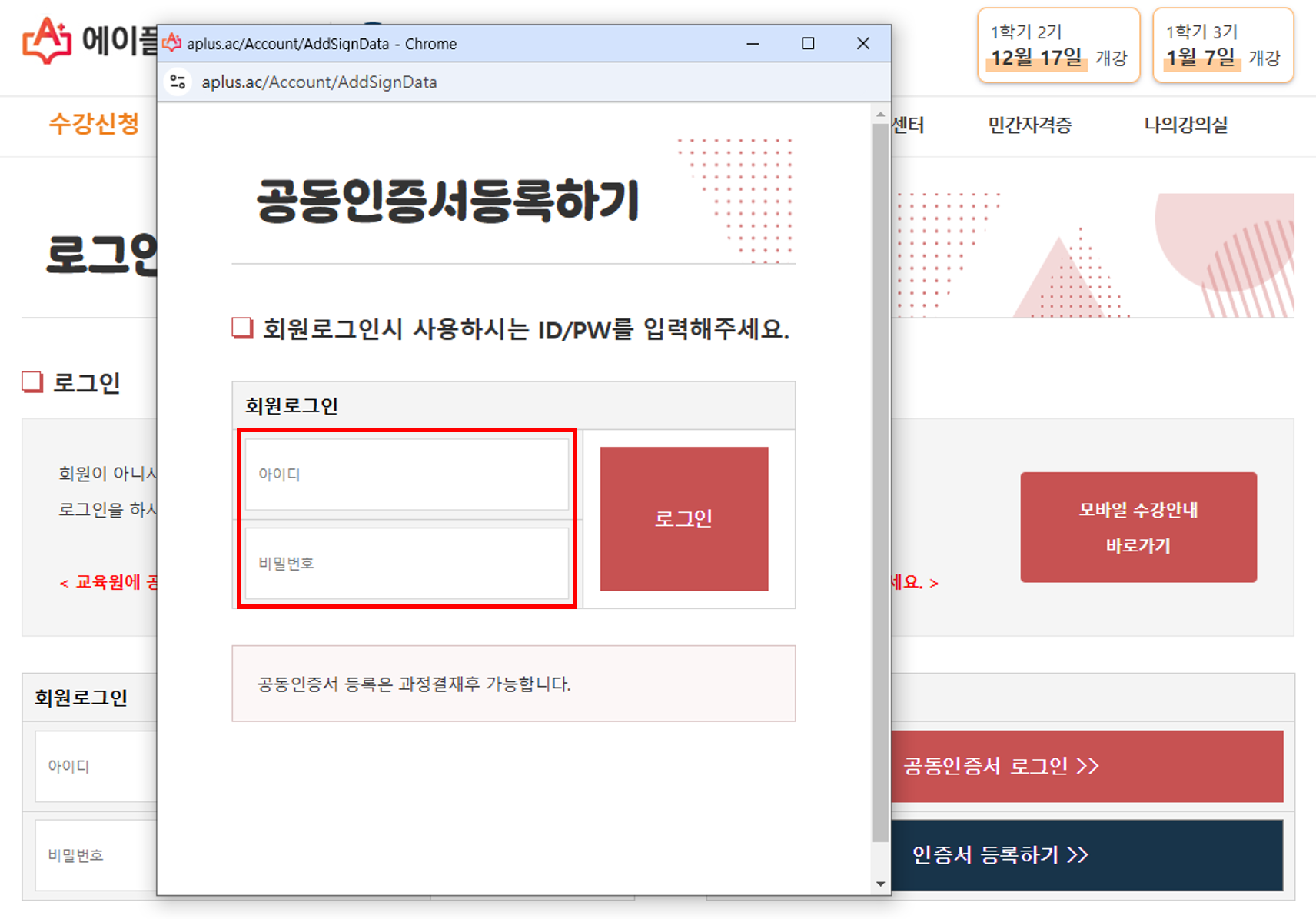Image resolution: width=1316 pixels, height=919 pixels.
Task: Open the 나의강의실 menu
Action: 1185,125
